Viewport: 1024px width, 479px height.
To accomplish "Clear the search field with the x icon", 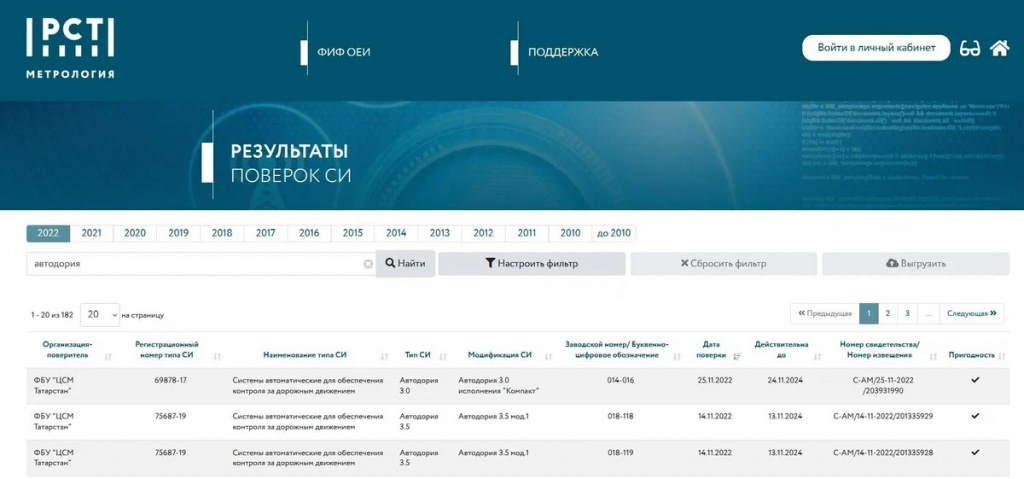I will tap(368, 264).
